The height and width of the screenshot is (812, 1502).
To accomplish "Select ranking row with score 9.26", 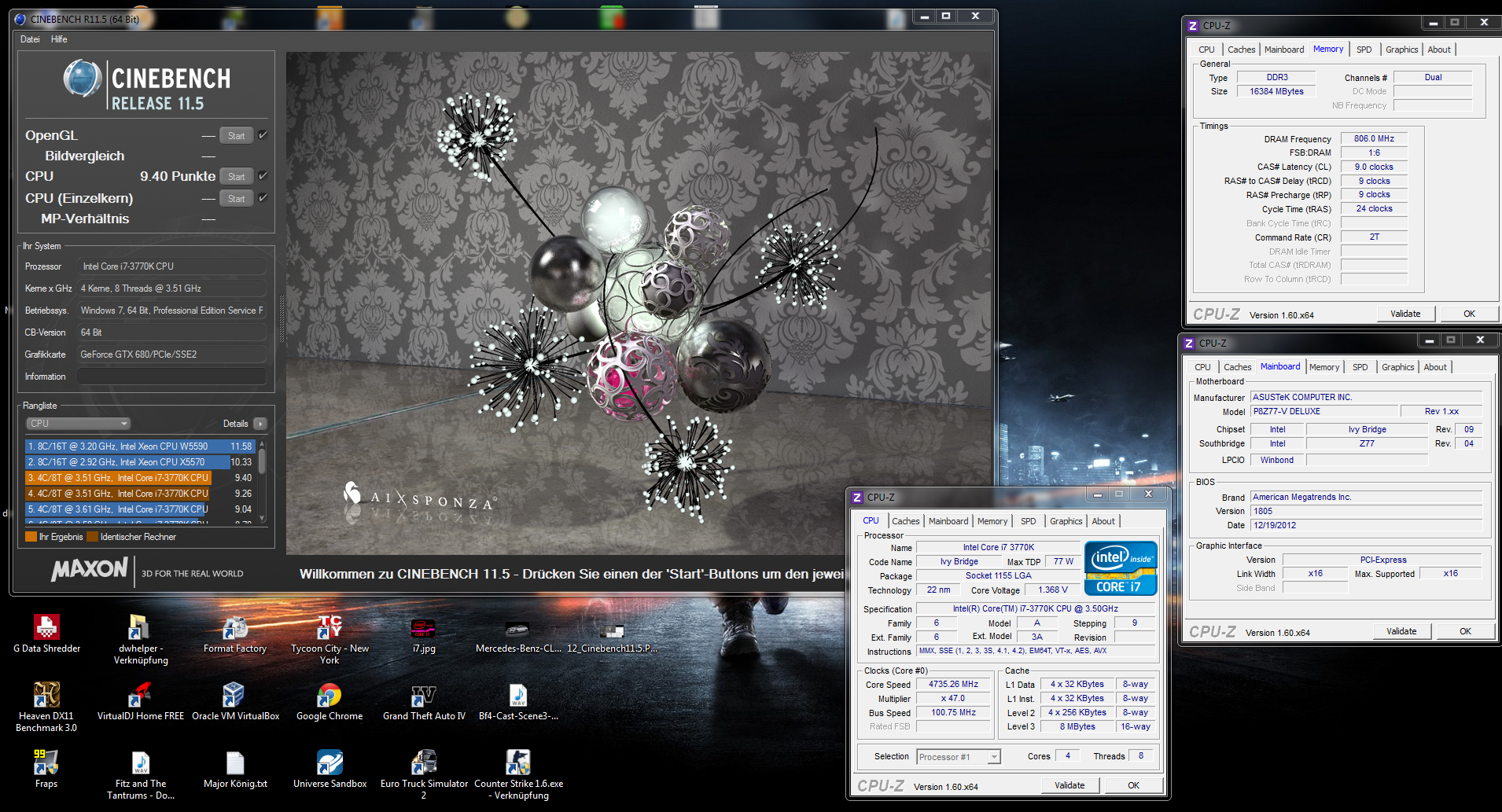I will [x=140, y=494].
